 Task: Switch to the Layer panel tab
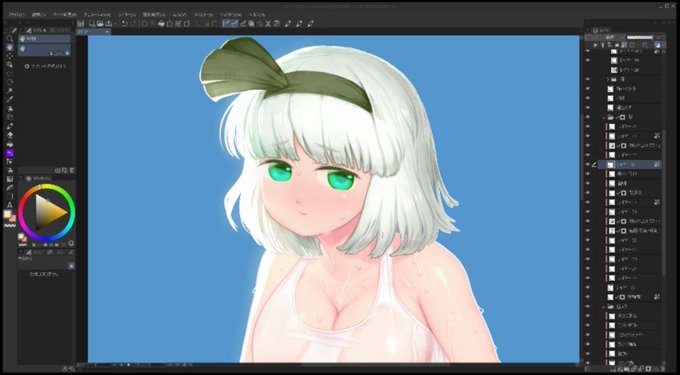point(602,30)
